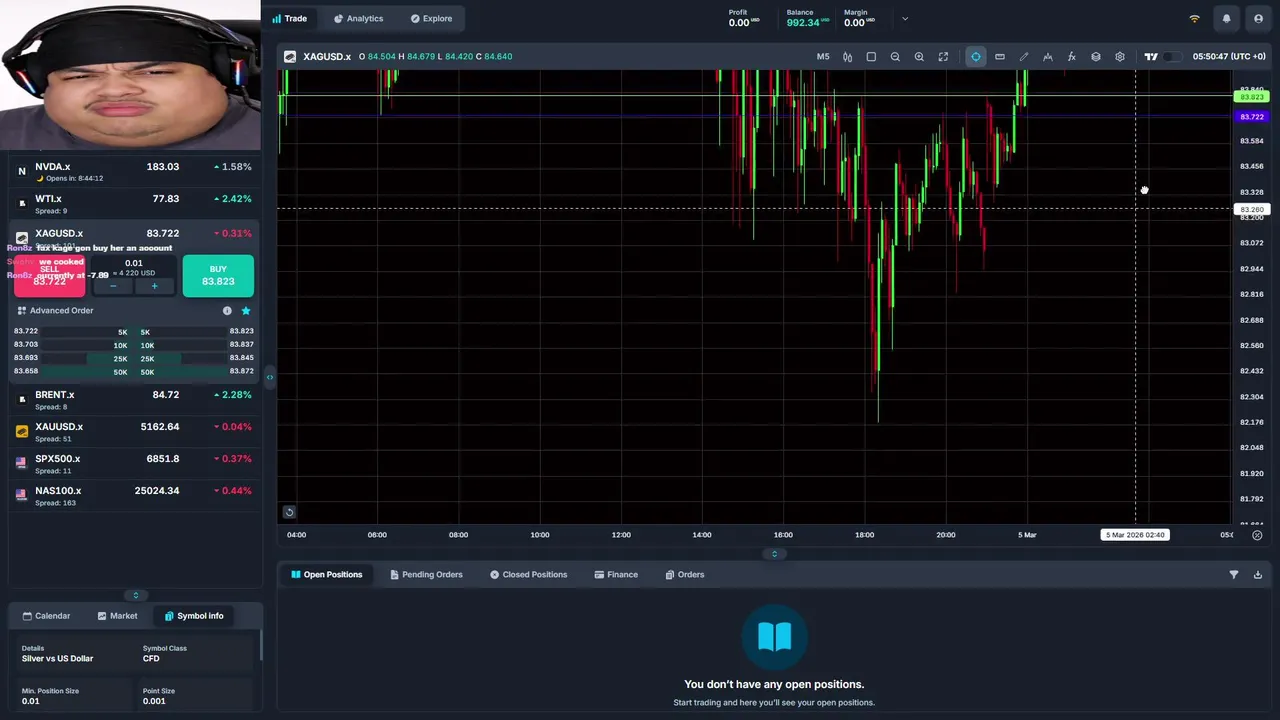Open the M5 timeframe selector
Viewport: 1280px width, 720px height.
click(823, 57)
